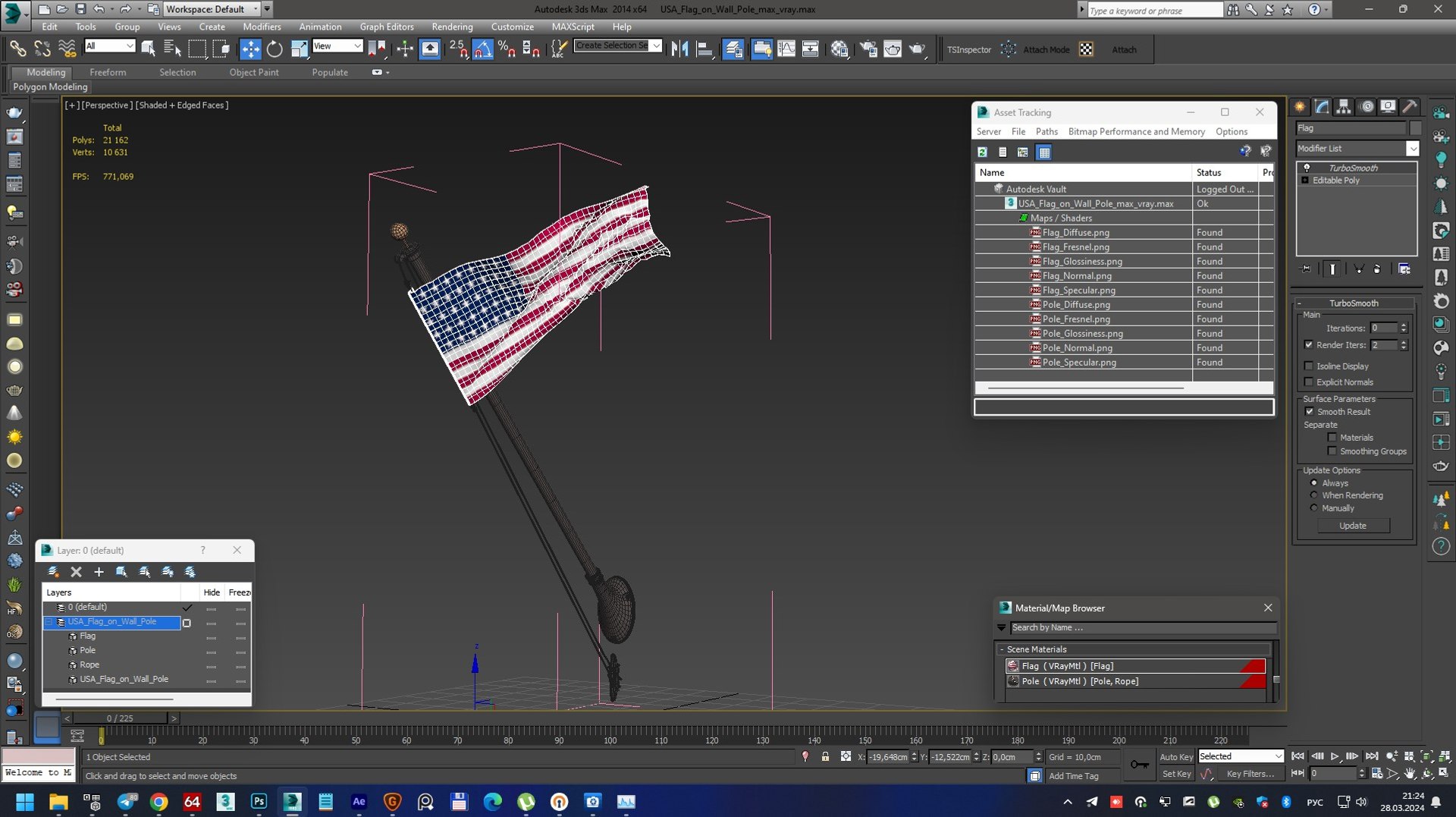1456x817 pixels.
Task: Open the Create command panel tab
Action: tap(1300, 107)
